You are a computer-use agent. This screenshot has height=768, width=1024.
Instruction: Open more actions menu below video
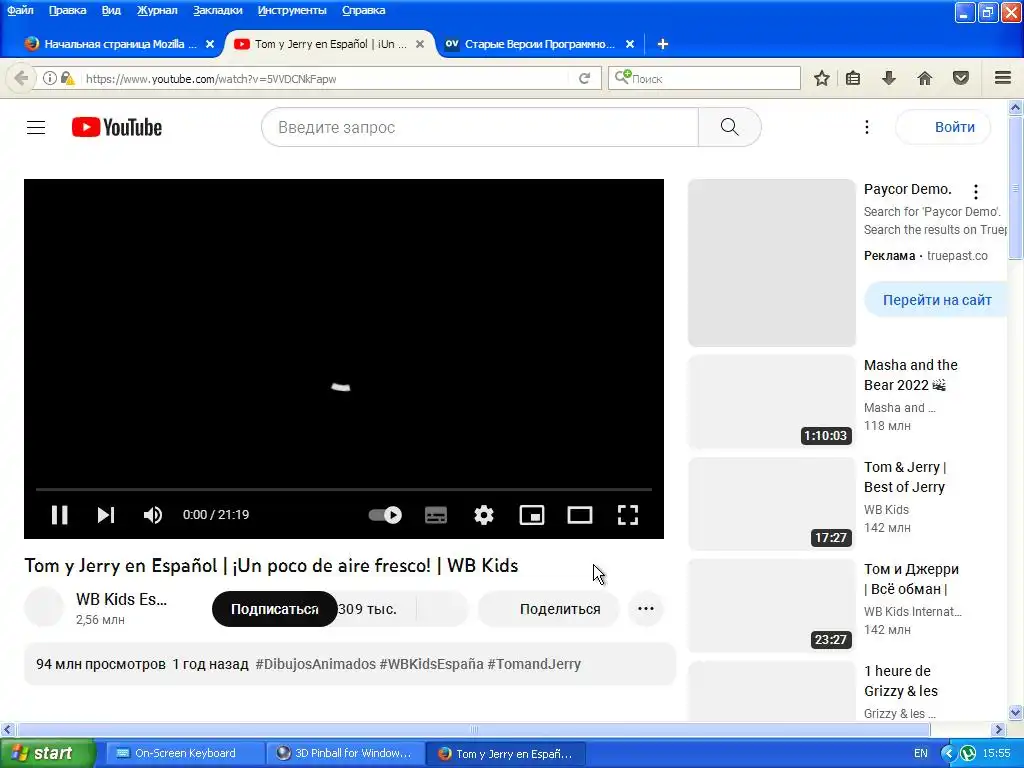[646, 609]
